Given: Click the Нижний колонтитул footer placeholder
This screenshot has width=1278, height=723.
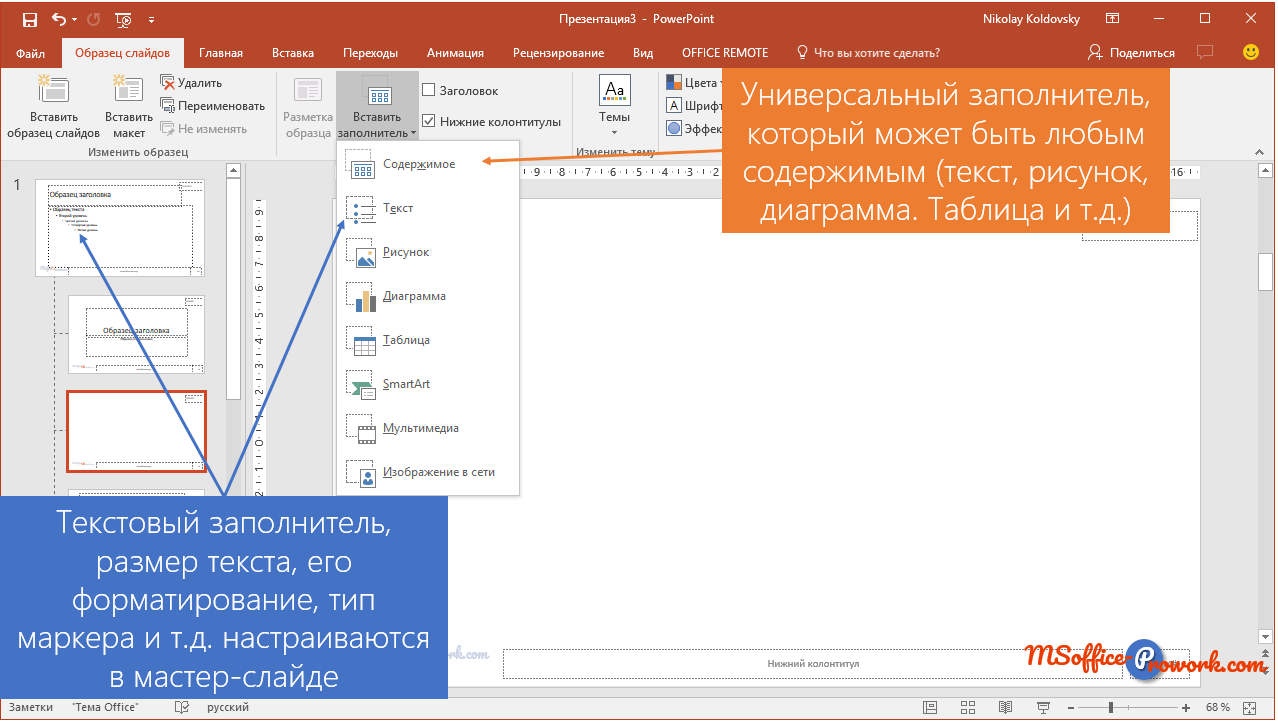Looking at the screenshot, I should point(813,664).
